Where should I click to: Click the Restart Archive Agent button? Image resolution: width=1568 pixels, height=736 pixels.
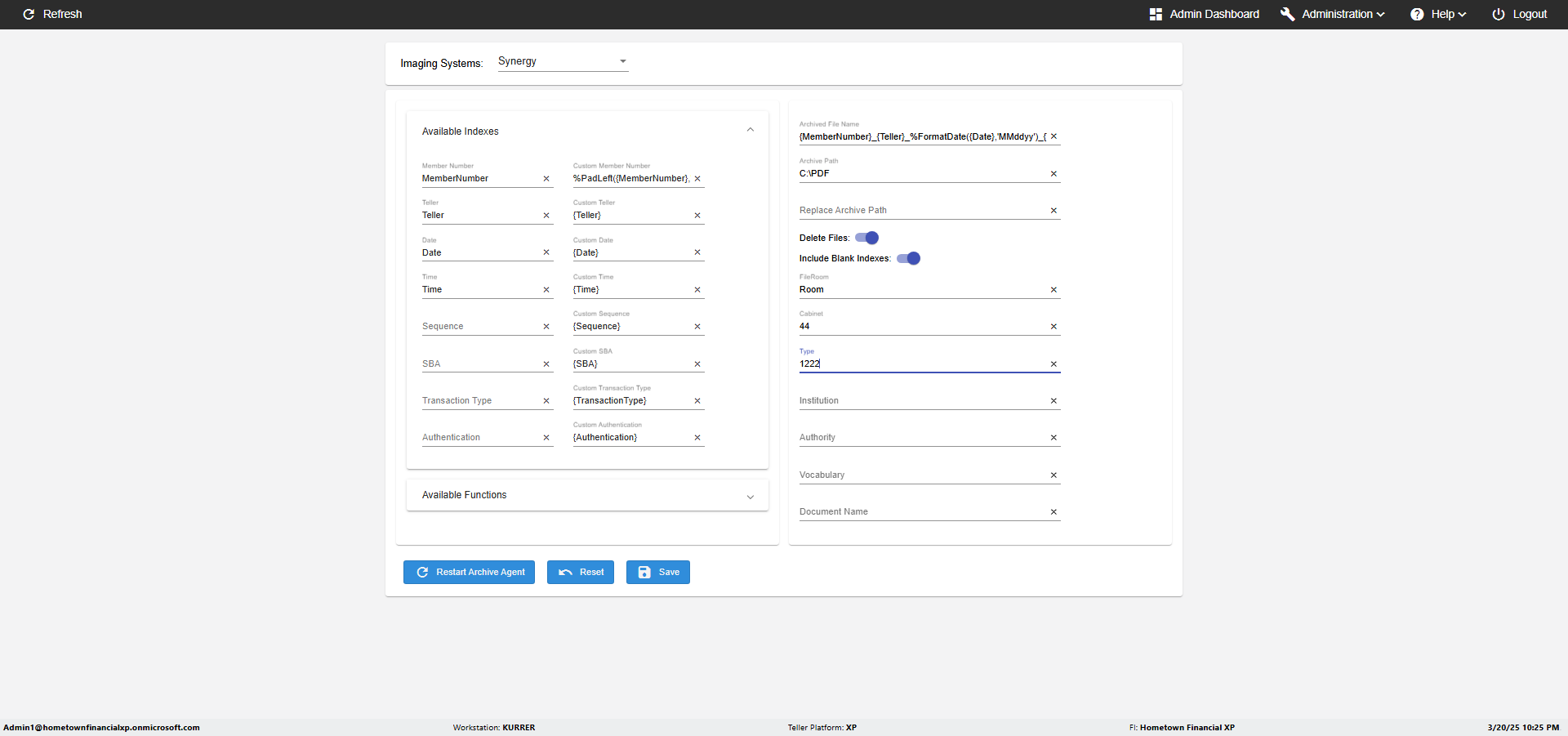pyautogui.click(x=469, y=572)
